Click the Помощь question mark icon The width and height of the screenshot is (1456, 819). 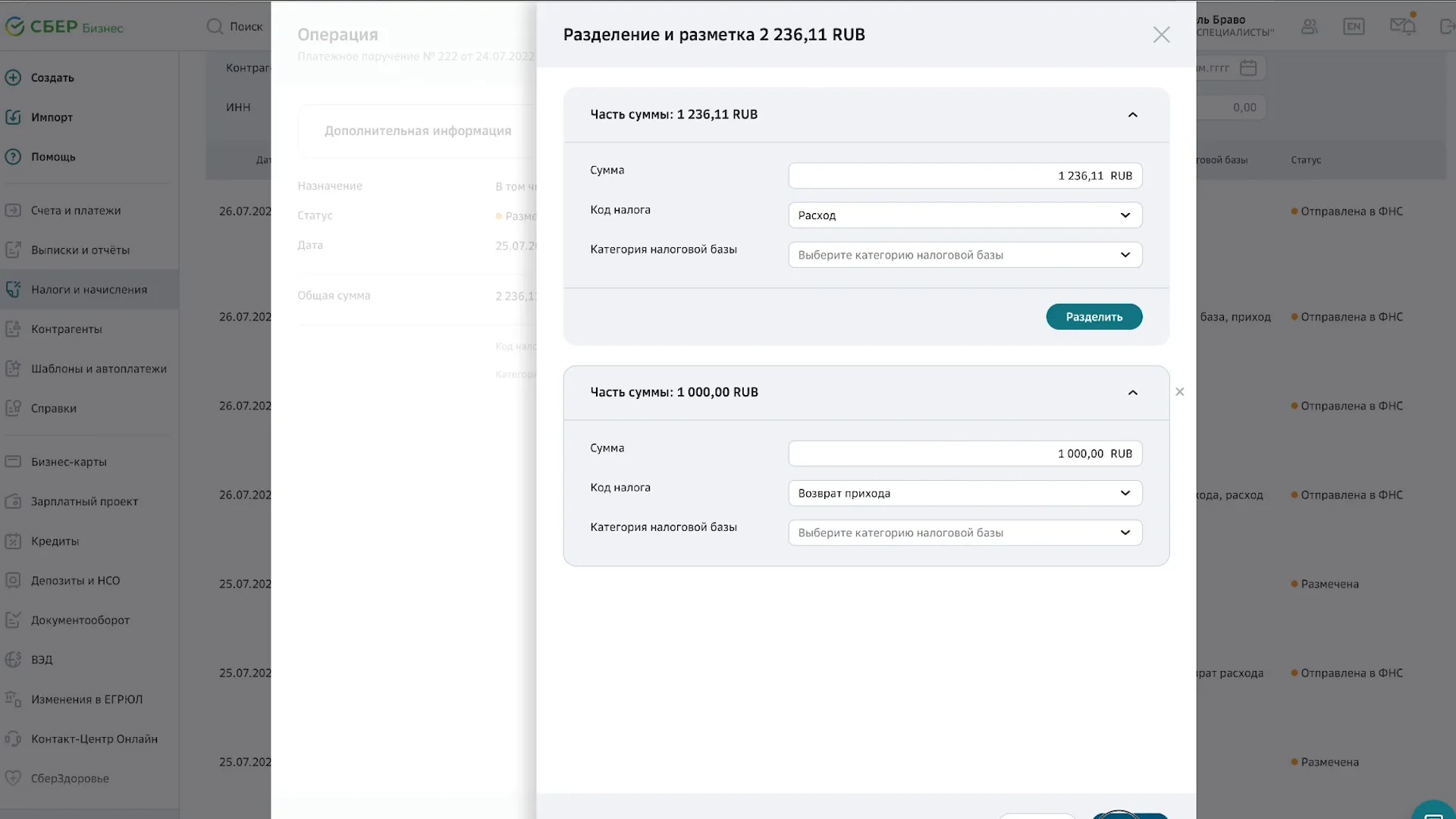[x=13, y=156]
